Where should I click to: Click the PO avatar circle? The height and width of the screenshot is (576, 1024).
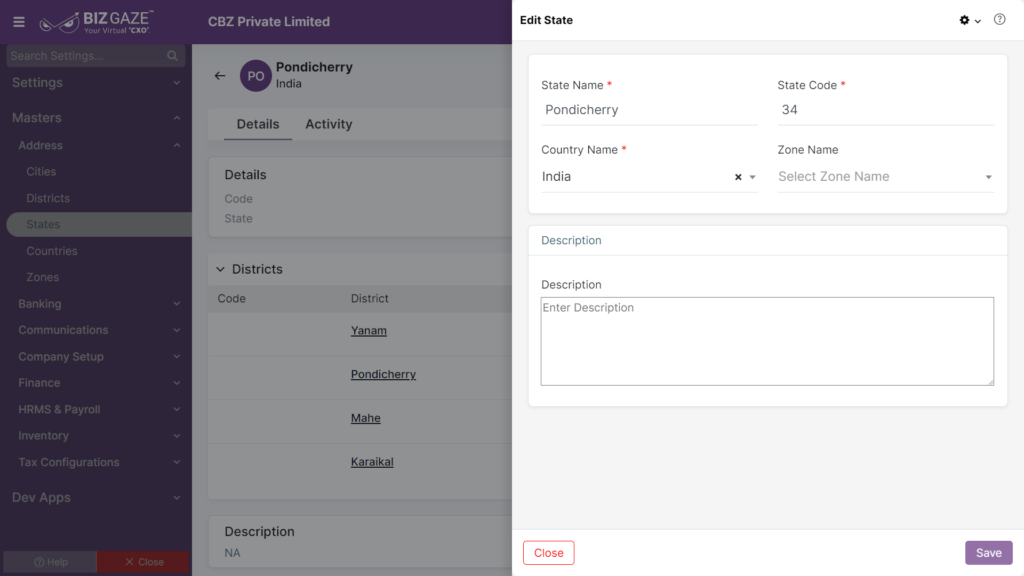click(255, 76)
